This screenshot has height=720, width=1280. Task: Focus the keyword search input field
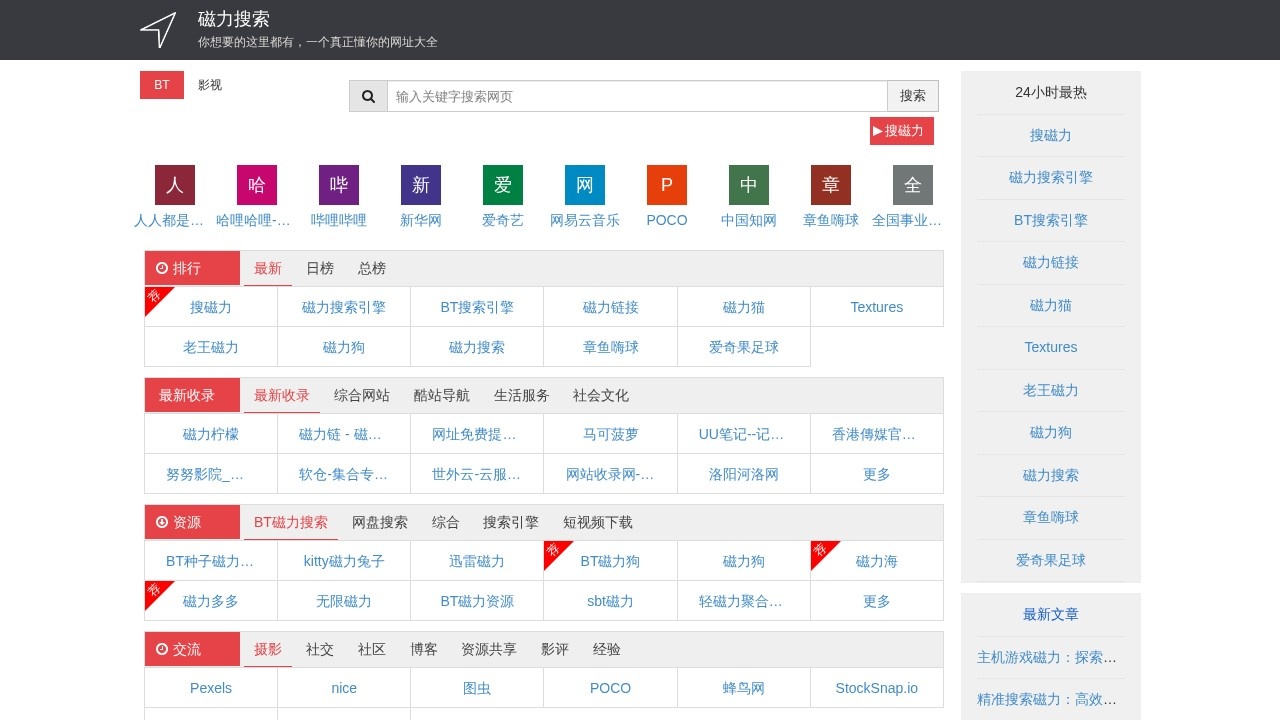click(x=637, y=96)
